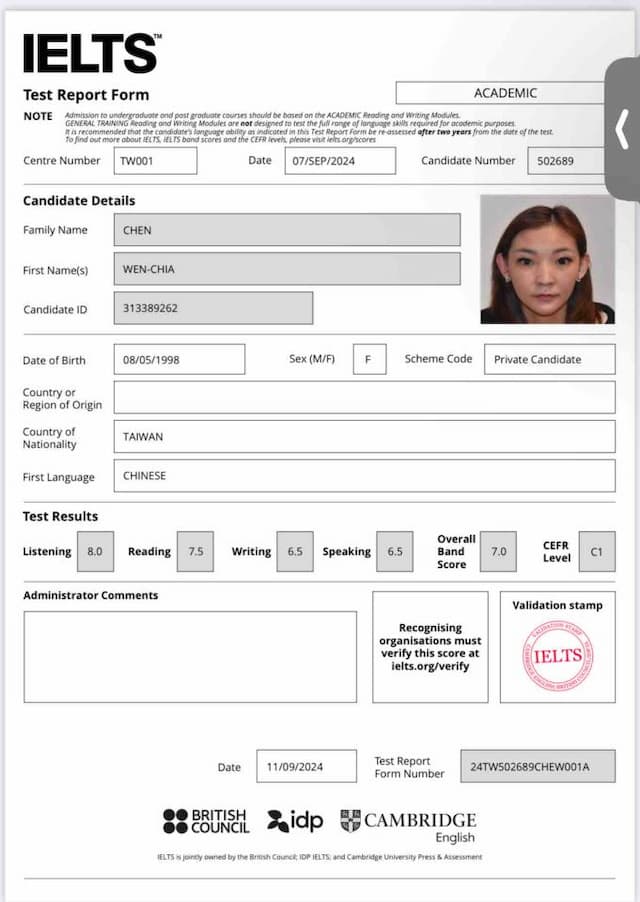Click the ielts.org/verify text
This screenshot has height=902, width=640.
click(430, 666)
